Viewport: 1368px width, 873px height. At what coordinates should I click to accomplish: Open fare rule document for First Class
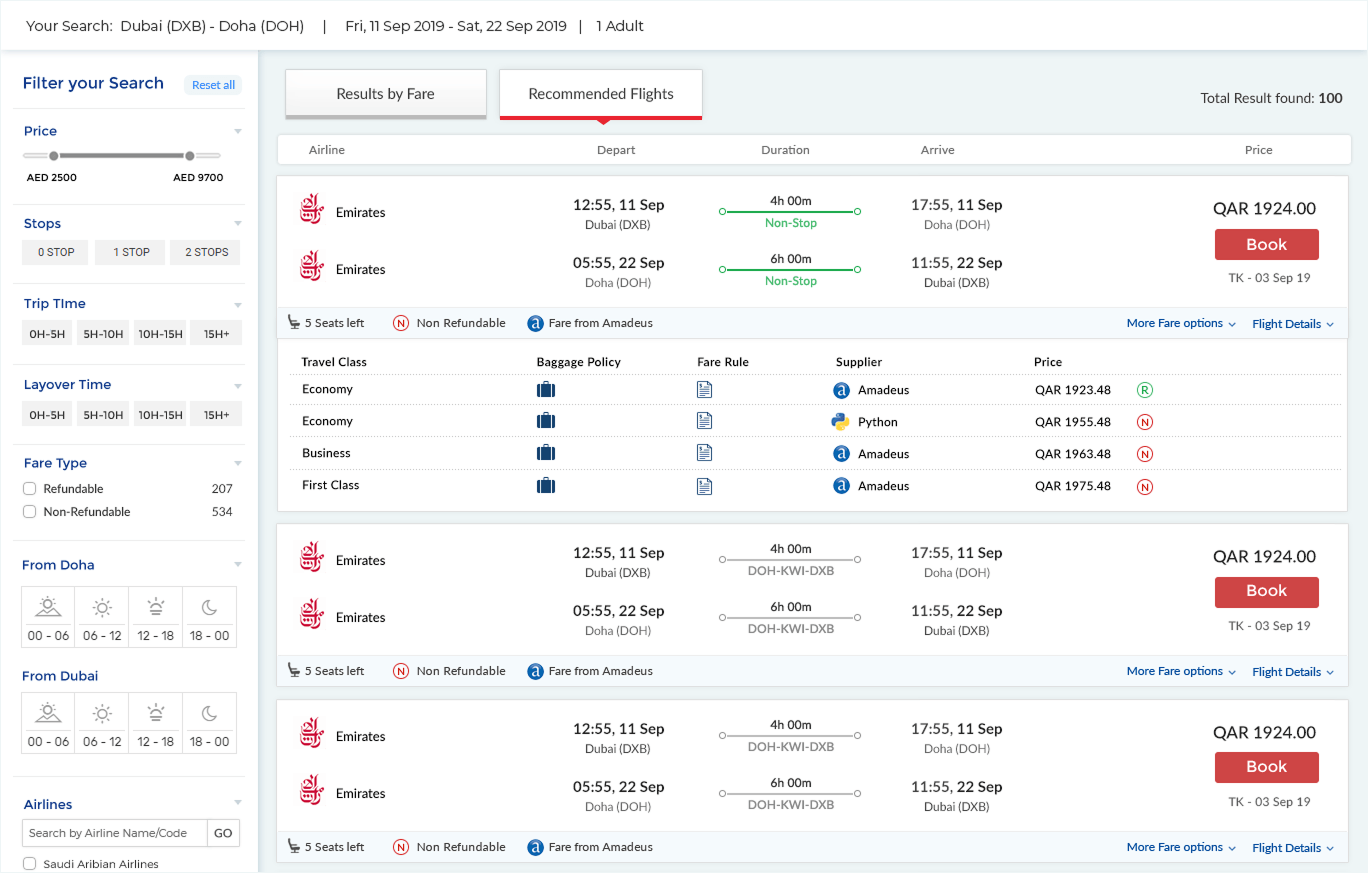click(x=704, y=486)
